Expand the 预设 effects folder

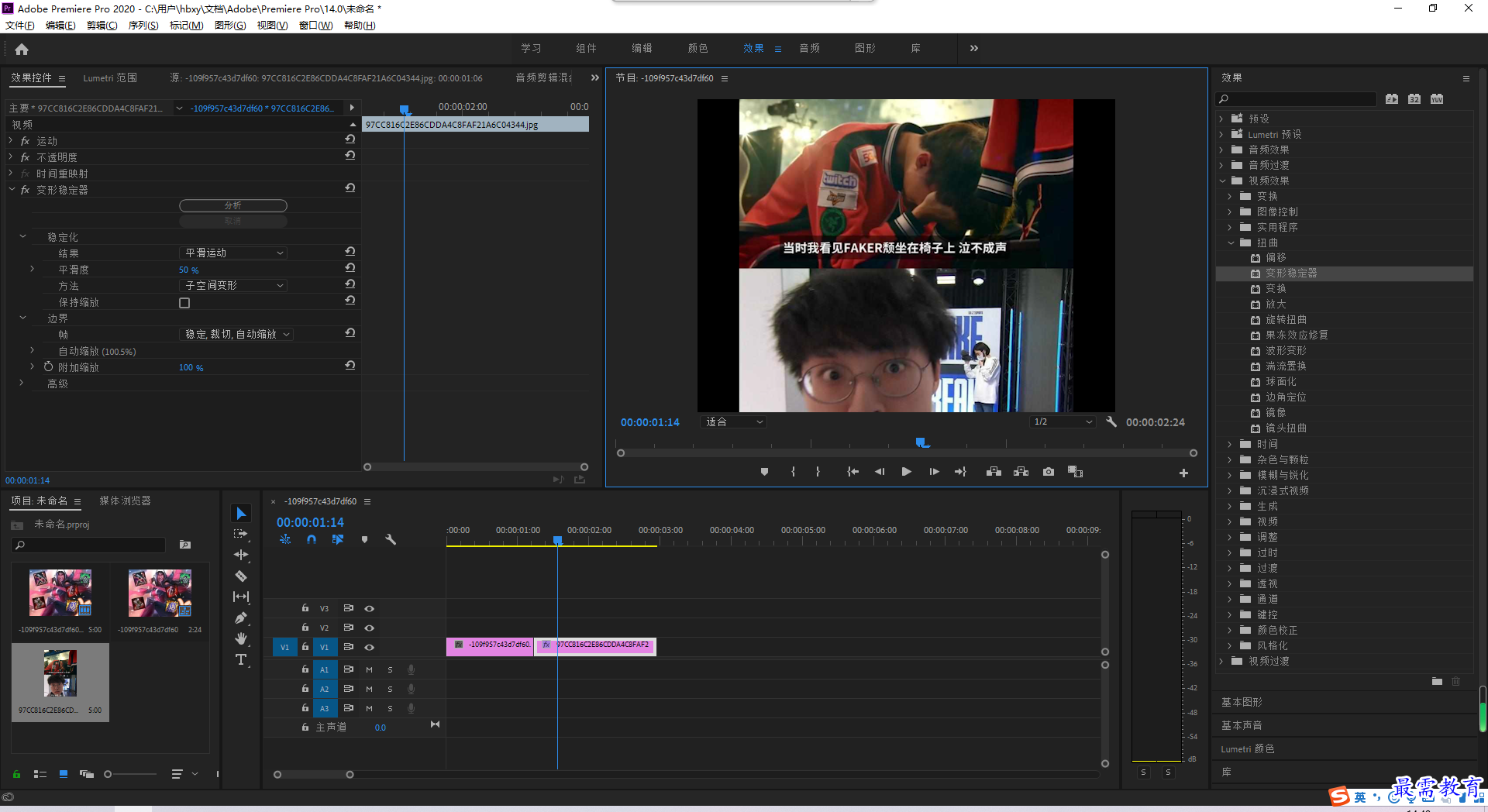[1221, 119]
